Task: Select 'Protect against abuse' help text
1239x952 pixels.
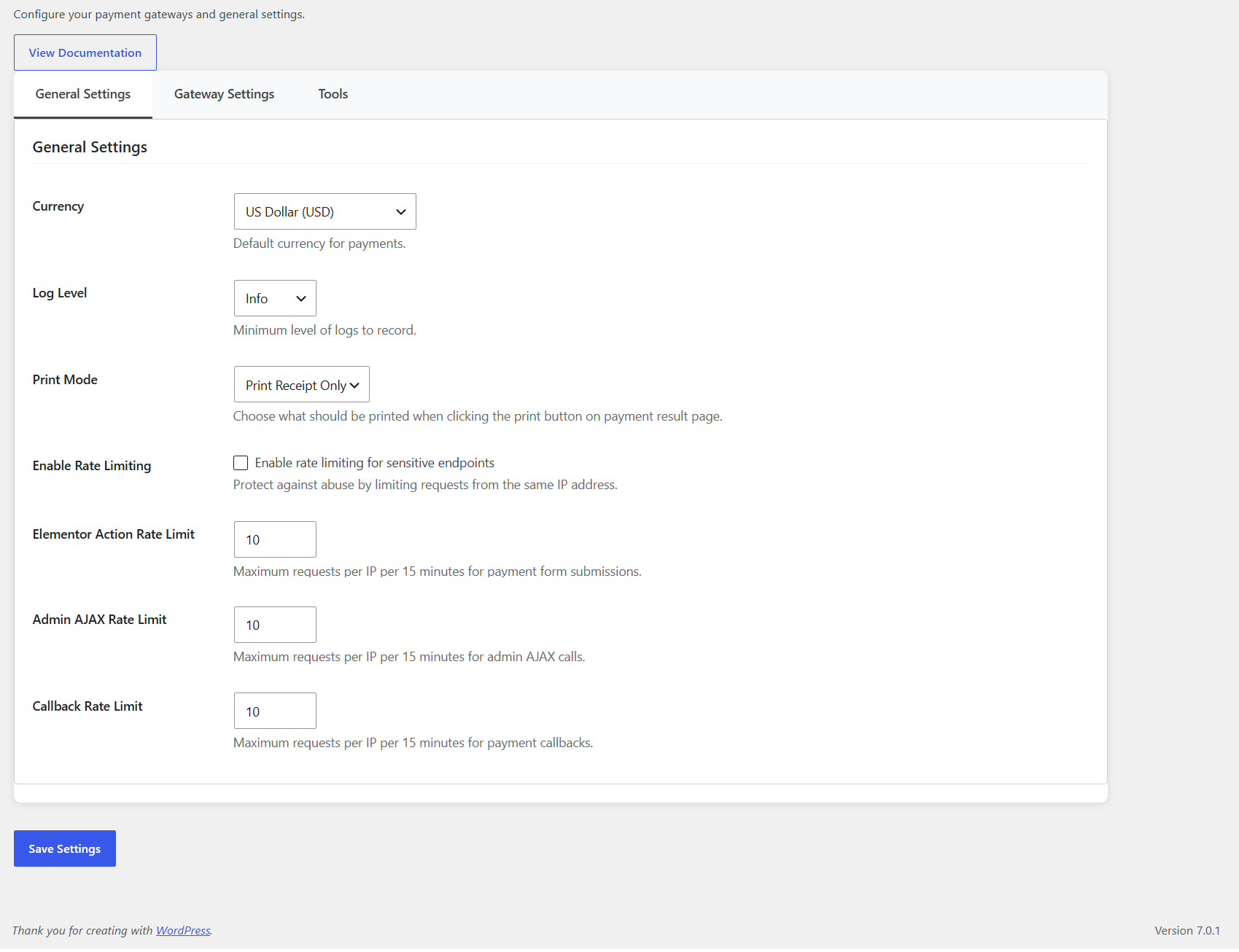Action: coord(425,485)
